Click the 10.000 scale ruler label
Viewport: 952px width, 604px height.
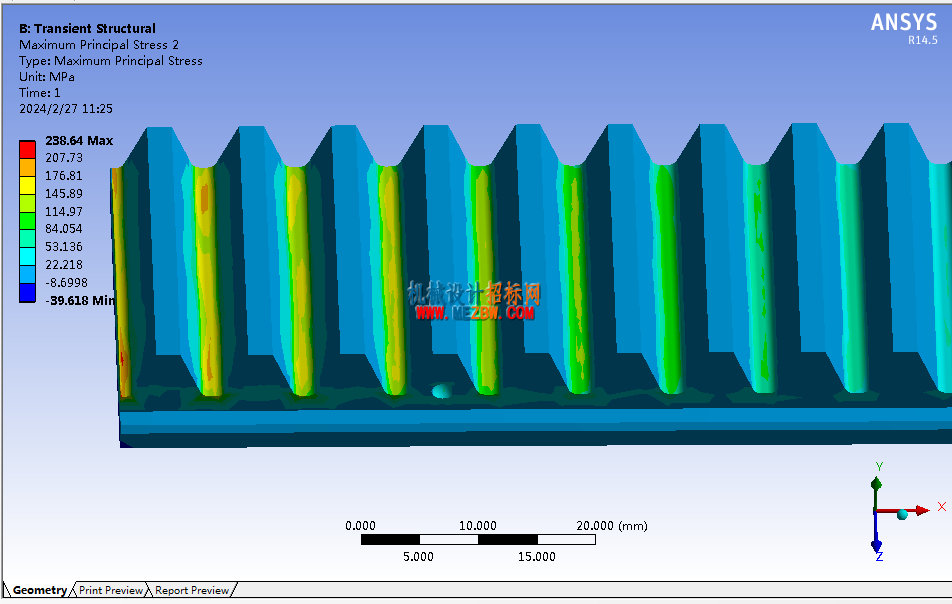(x=477, y=526)
